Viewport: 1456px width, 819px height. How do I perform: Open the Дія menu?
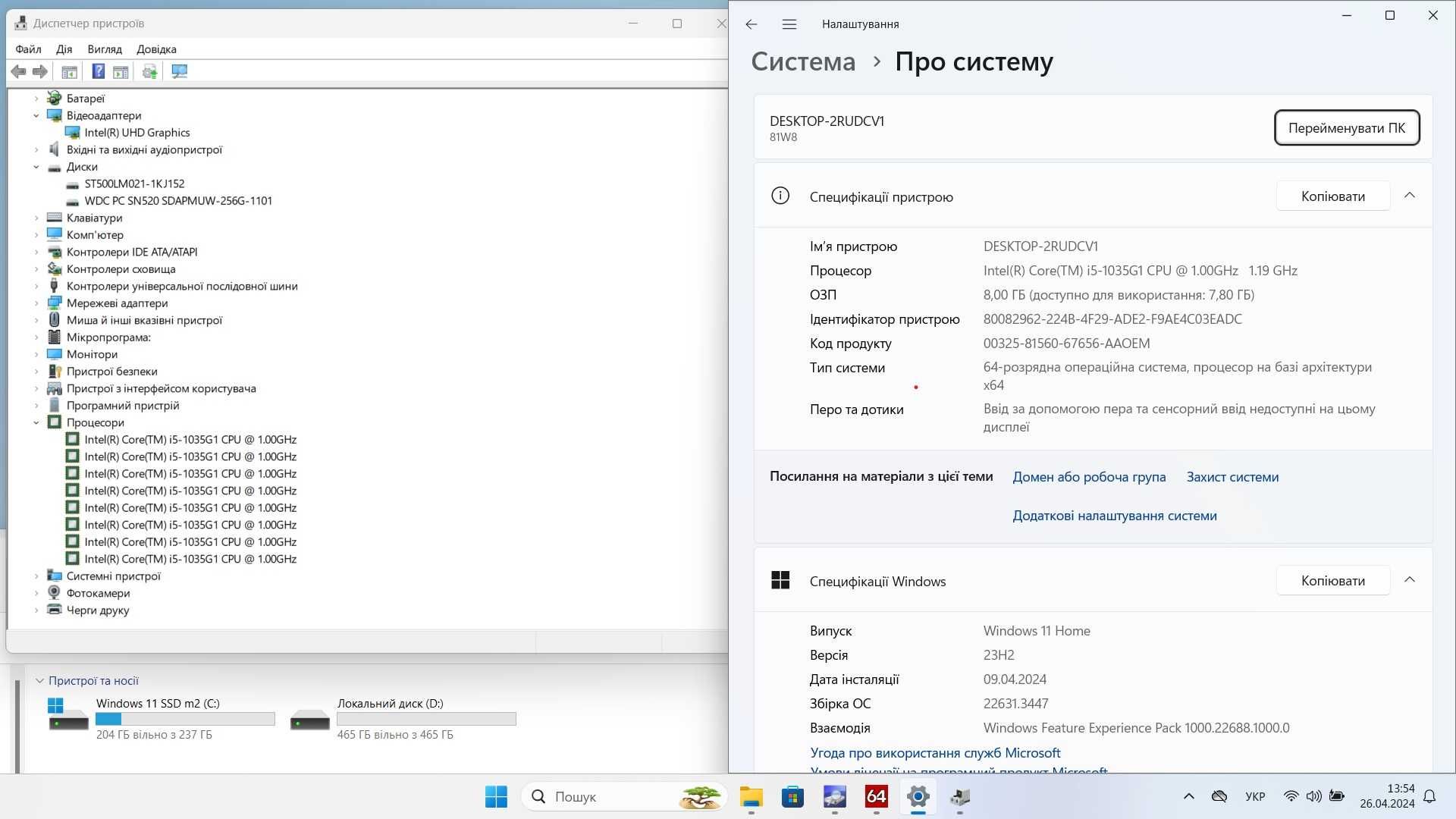click(64, 49)
